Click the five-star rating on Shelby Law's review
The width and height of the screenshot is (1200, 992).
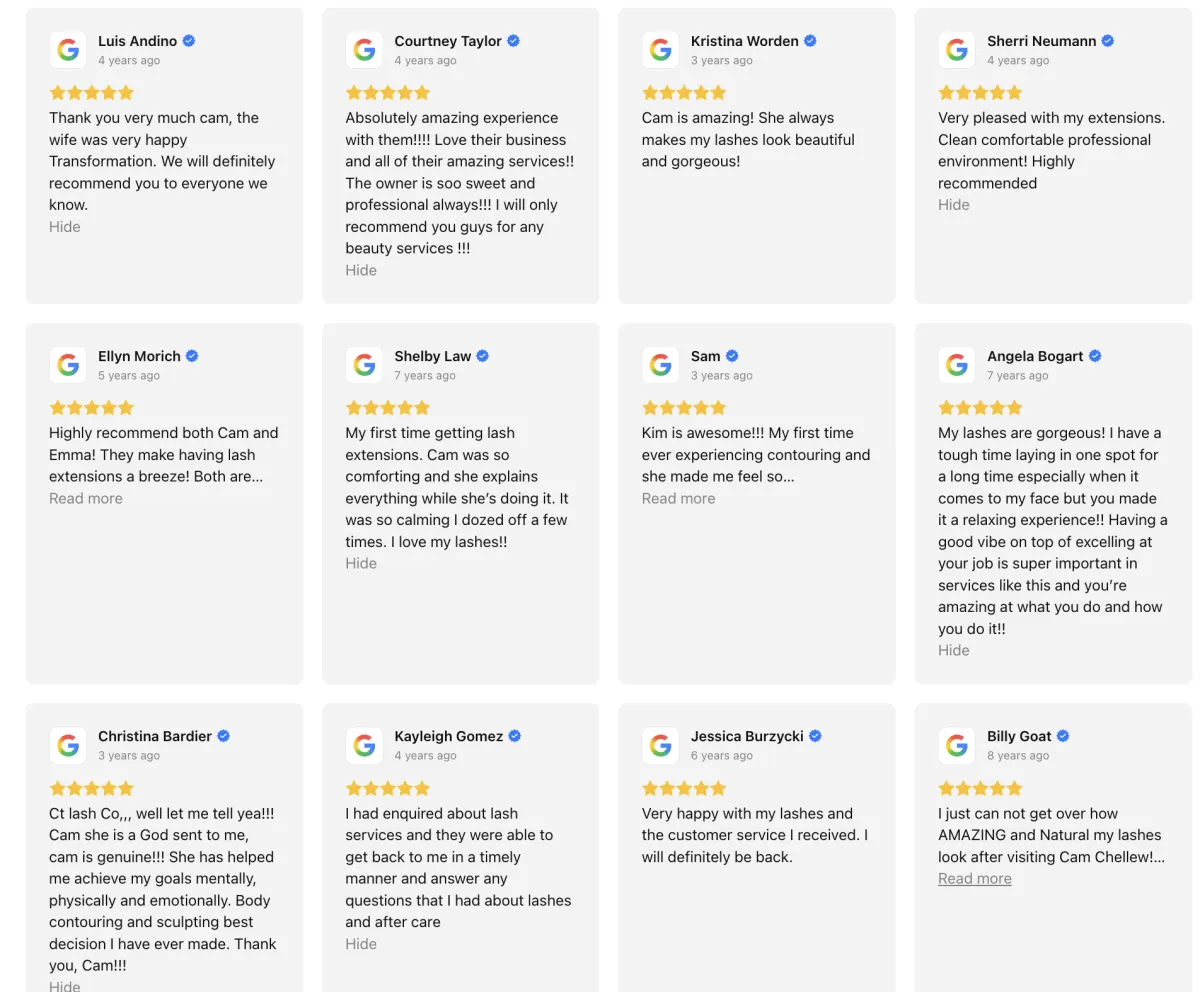pos(387,408)
